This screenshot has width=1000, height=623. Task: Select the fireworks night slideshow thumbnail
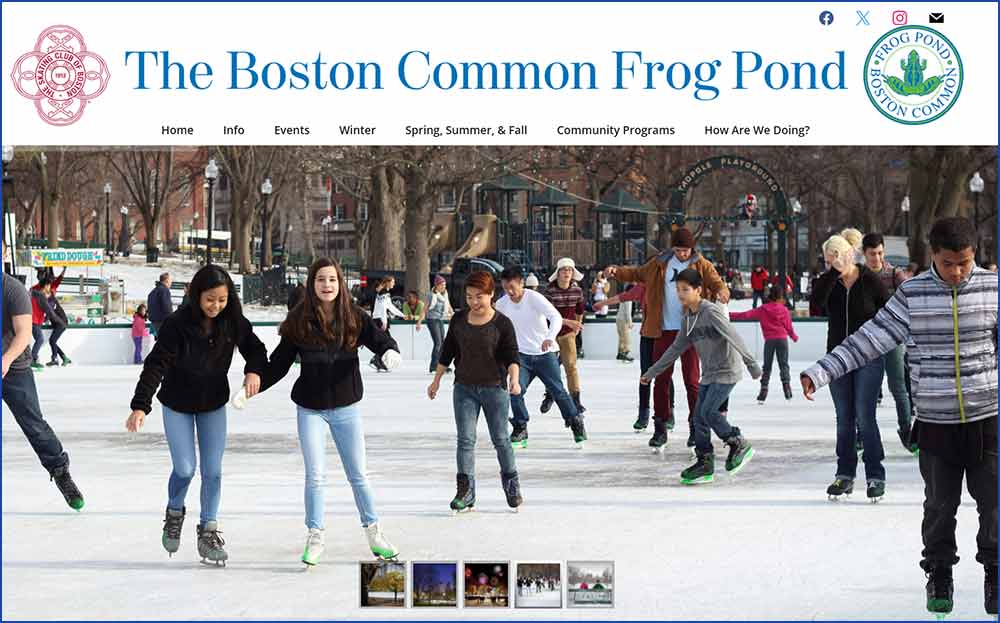tap(487, 584)
